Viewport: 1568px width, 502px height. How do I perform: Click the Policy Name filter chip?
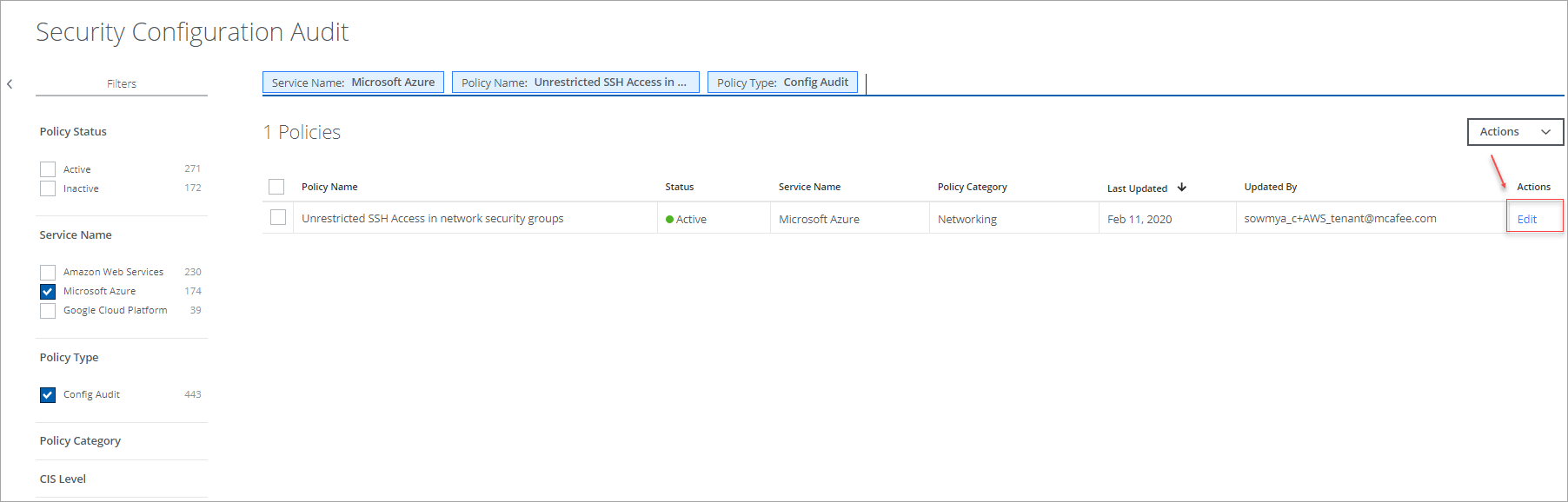pos(575,83)
